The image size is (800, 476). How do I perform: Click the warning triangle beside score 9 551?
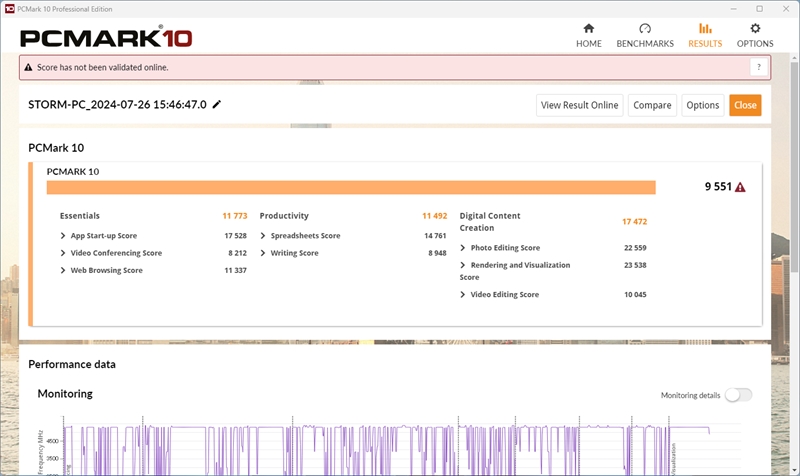740,187
